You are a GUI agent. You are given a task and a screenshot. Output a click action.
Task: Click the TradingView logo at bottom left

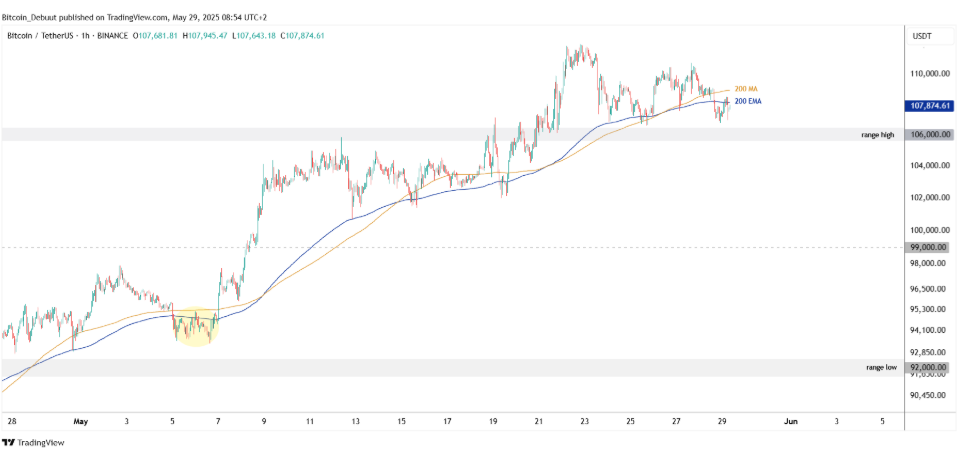(33, 442)
